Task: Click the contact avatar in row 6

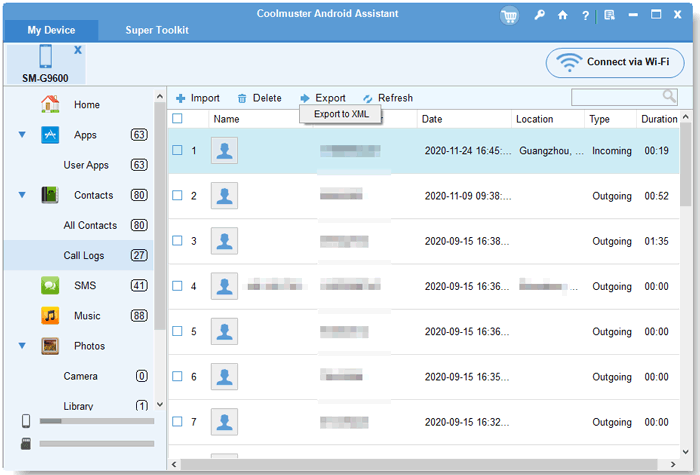Action: click(224, 376)
